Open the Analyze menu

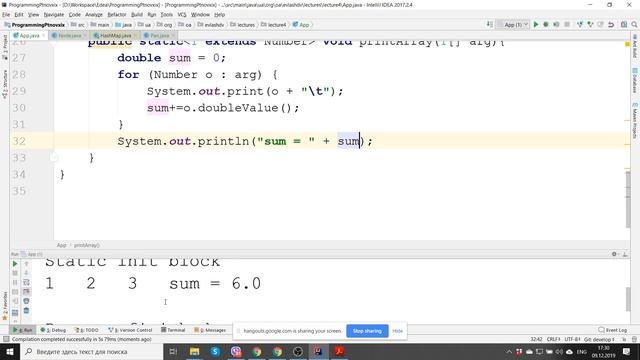(93, 14)
